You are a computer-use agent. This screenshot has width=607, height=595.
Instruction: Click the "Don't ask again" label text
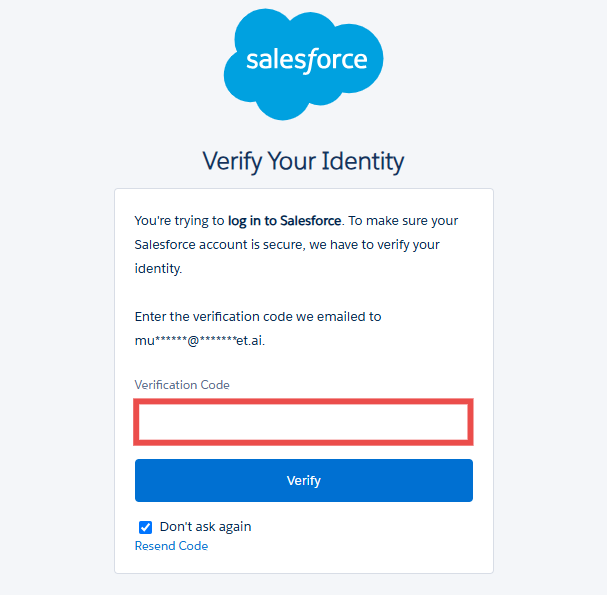click(205, 527)
